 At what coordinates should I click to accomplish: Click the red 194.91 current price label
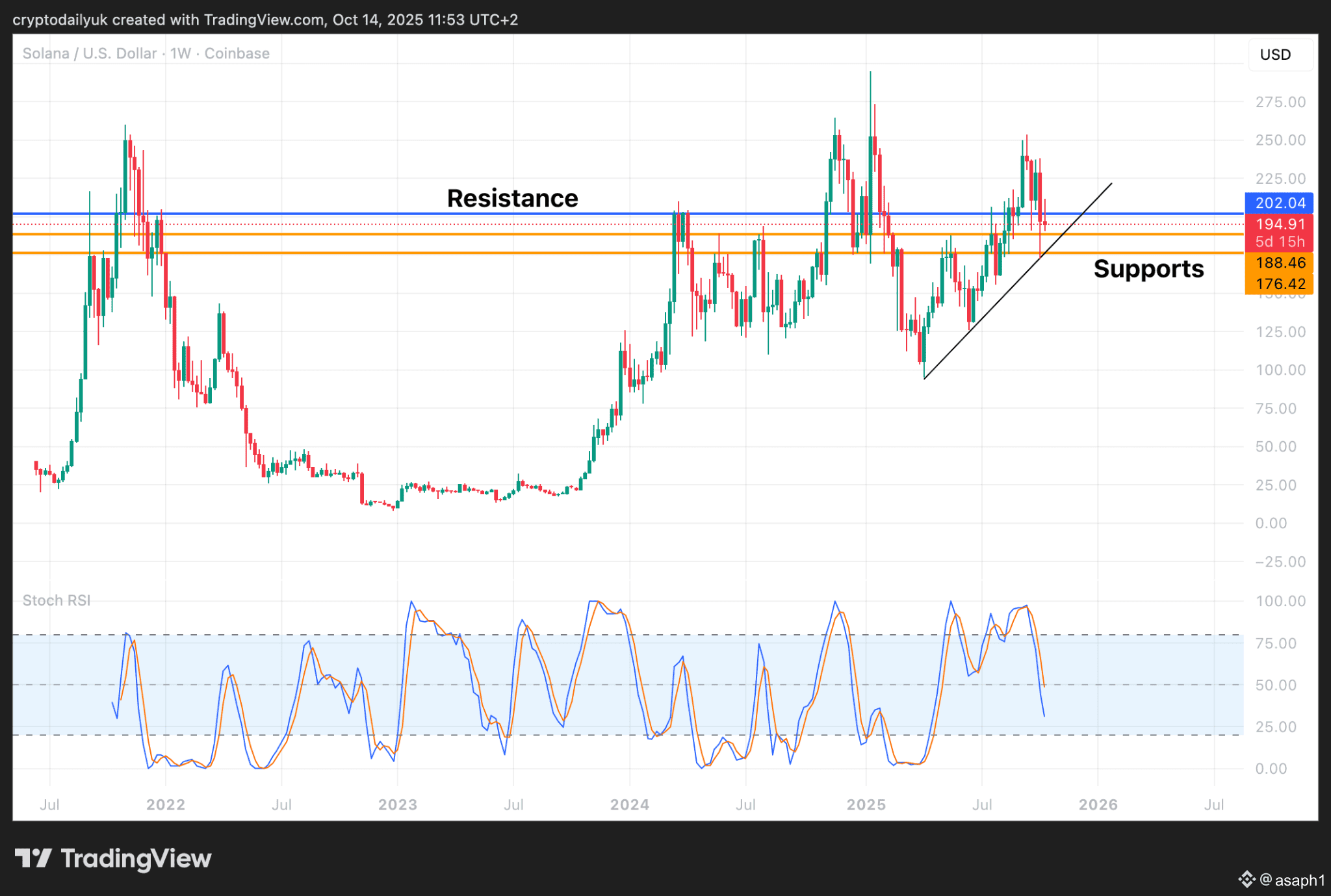coord(1279,224)
